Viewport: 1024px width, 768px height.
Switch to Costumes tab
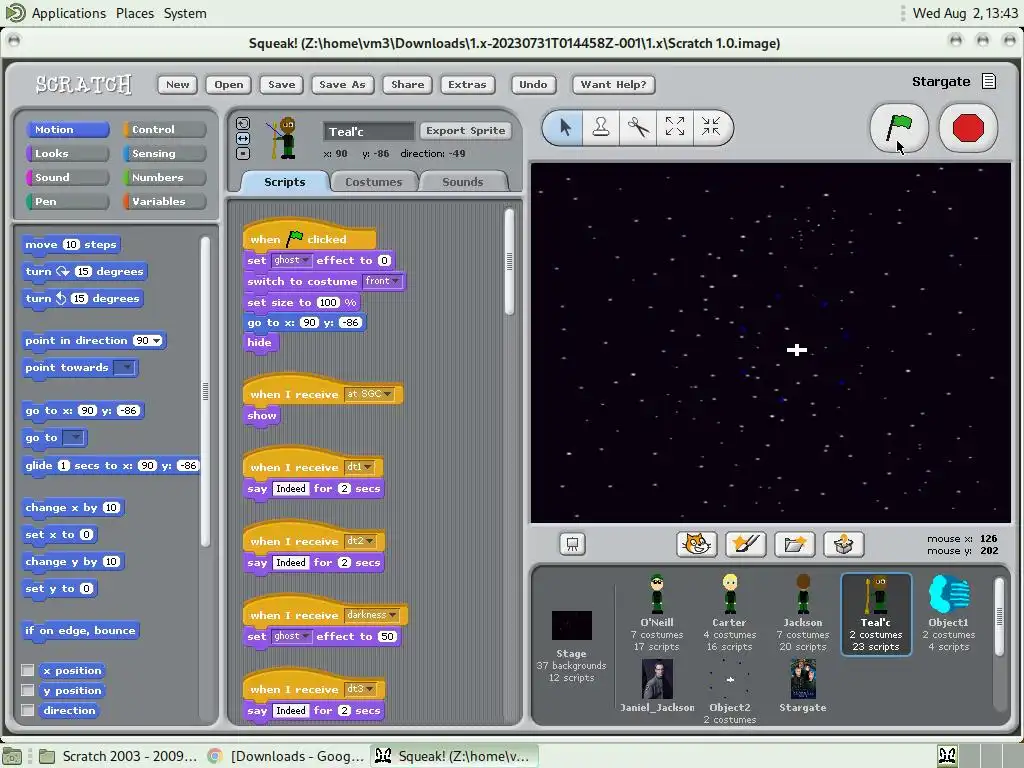click(x=374, y=182)
